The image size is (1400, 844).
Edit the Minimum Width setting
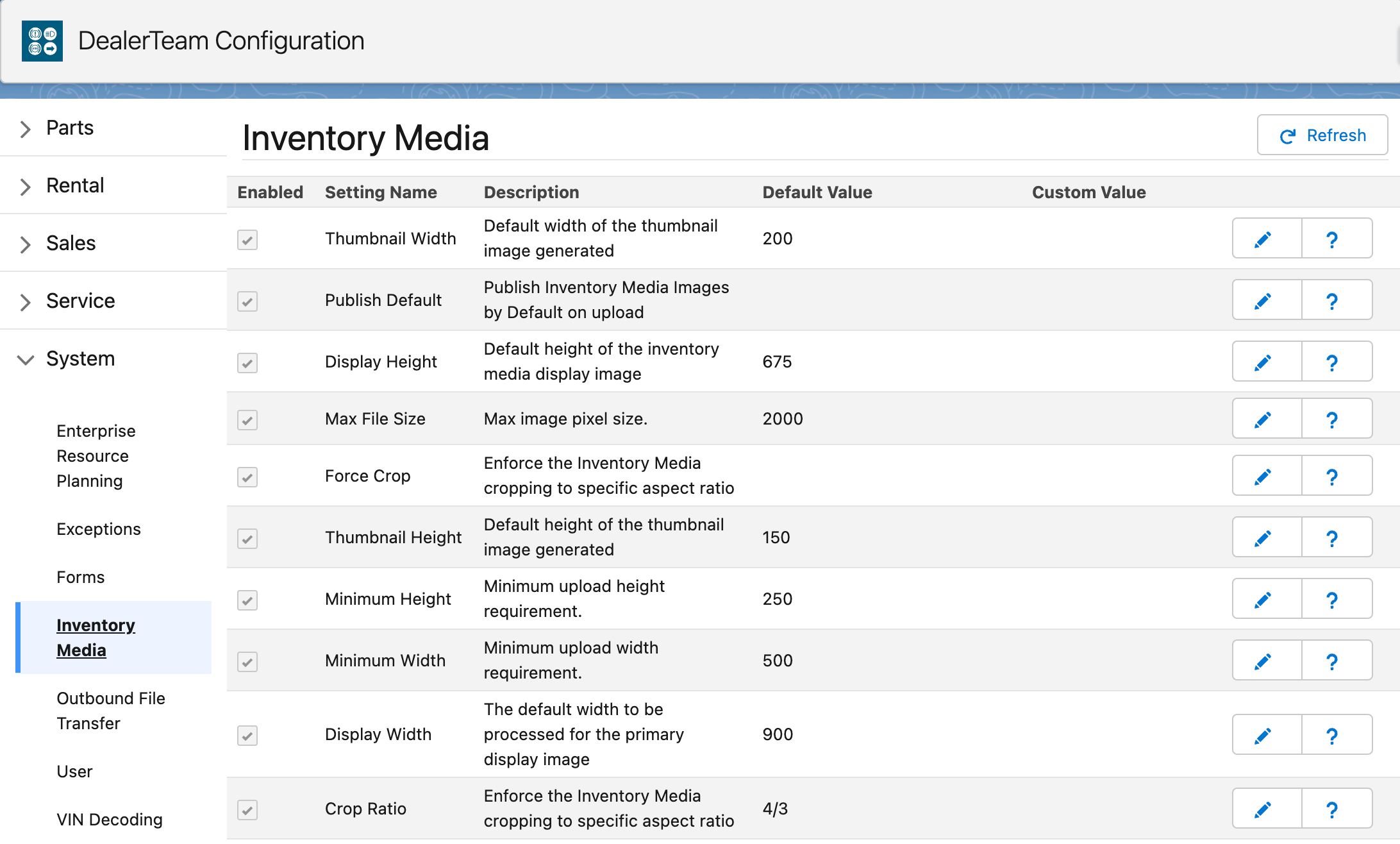coord(1267,661)
